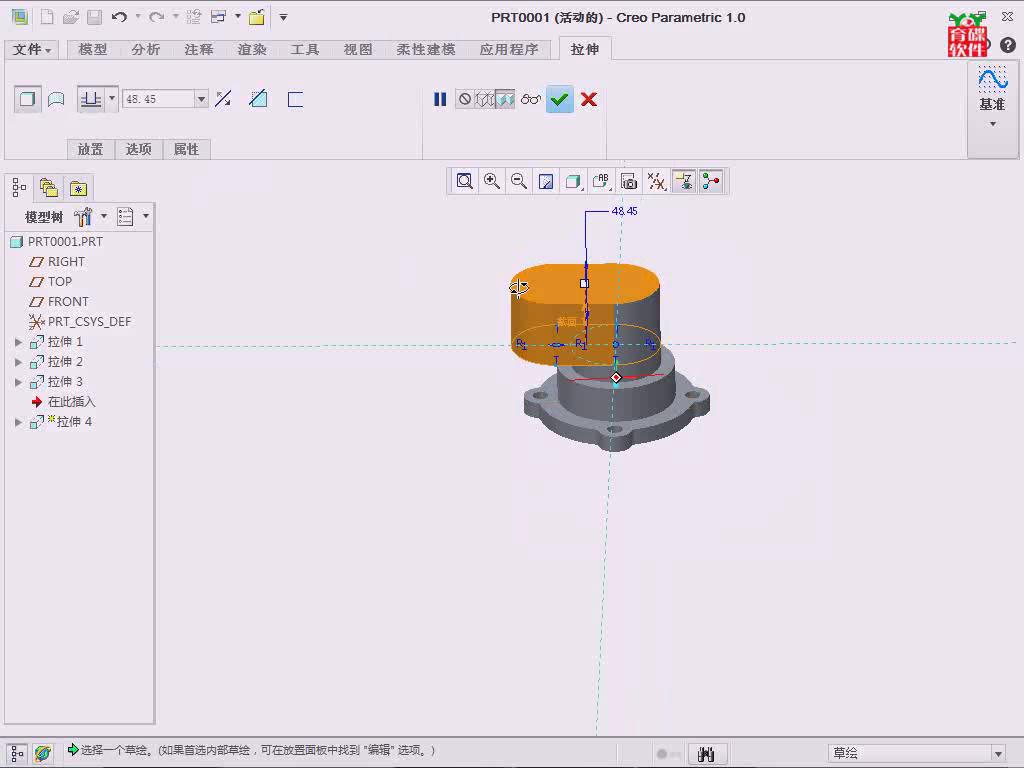1024x768 pixels.
Task: Click the Regenerate model icon
Action: (x=193, y=17)
